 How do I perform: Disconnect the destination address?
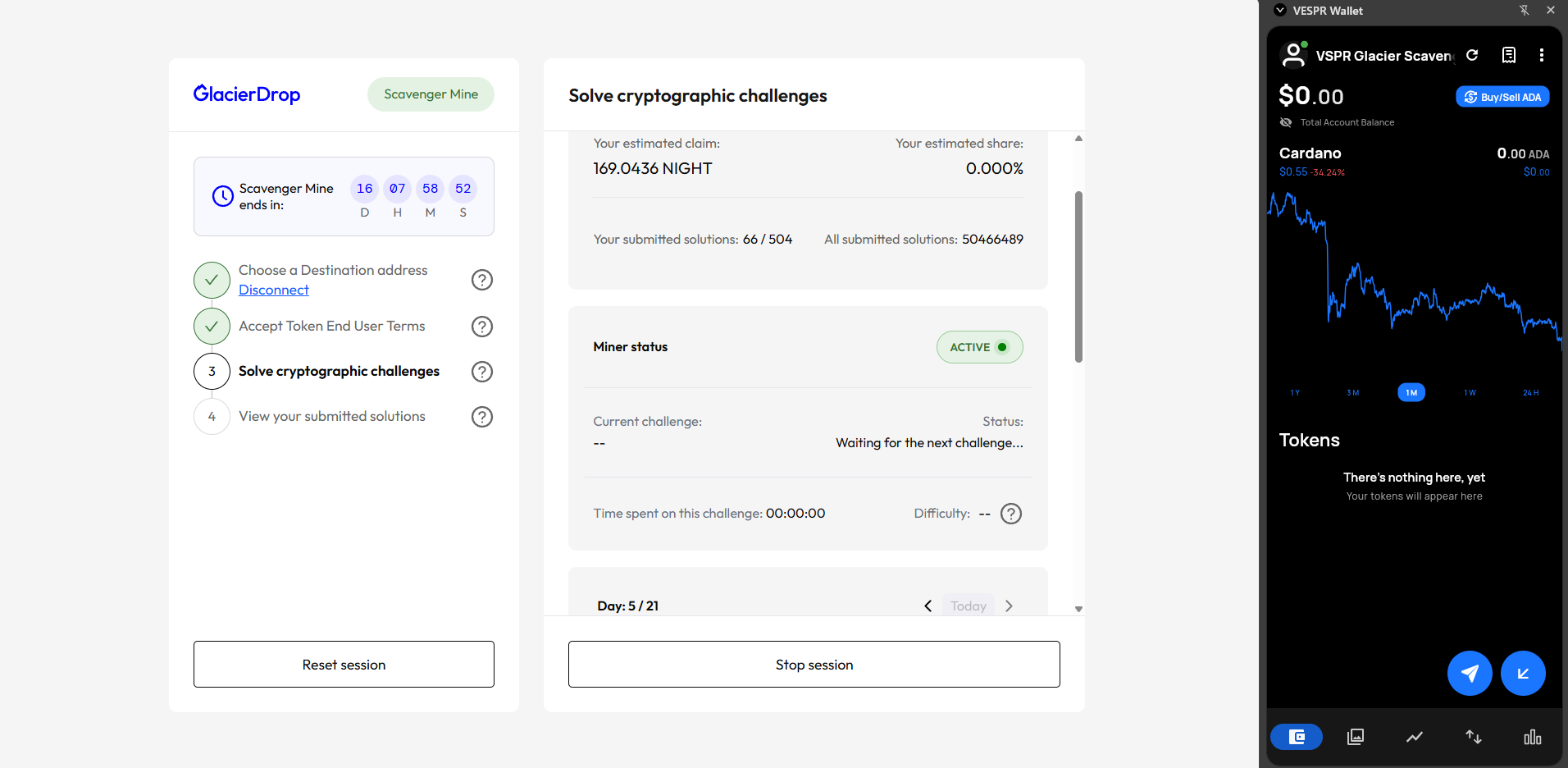(273, 290)
